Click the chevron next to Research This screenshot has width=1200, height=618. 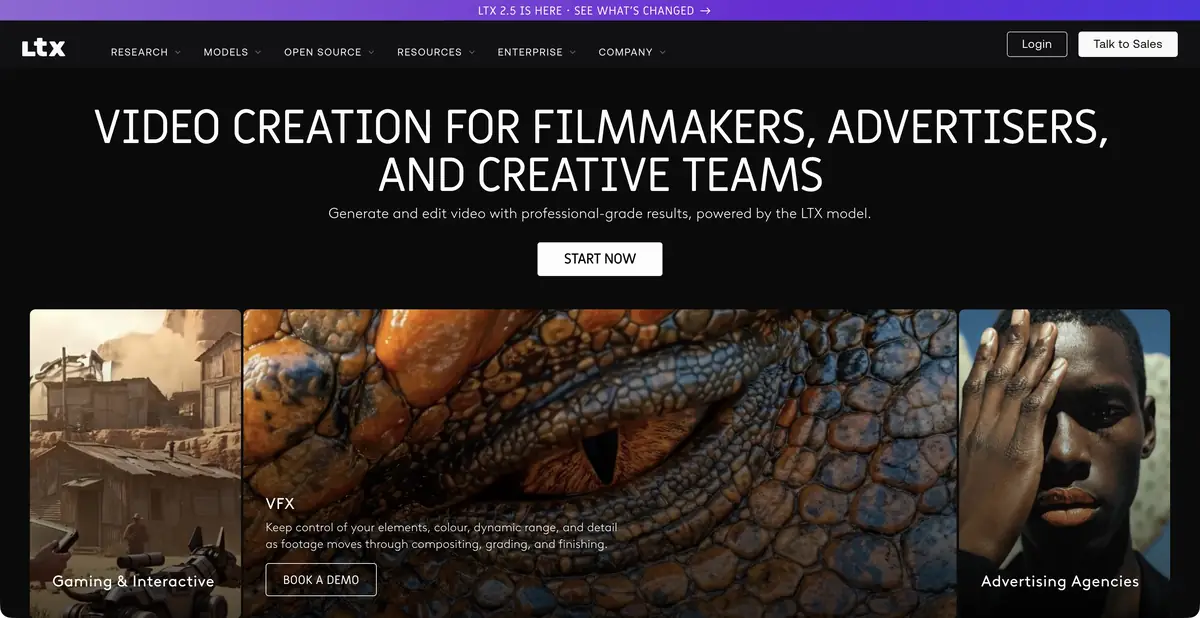tap(178, 52)
